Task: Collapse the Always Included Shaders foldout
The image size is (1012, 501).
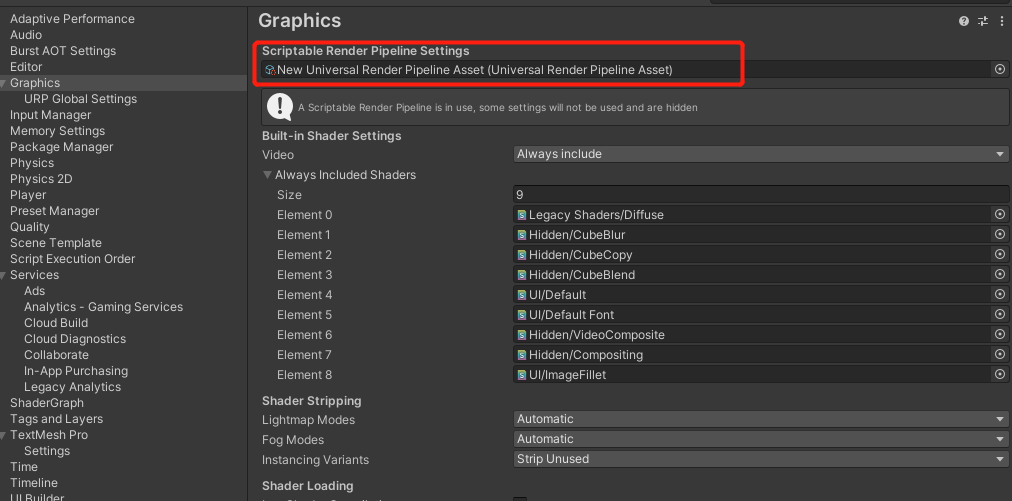Action: 267,175
